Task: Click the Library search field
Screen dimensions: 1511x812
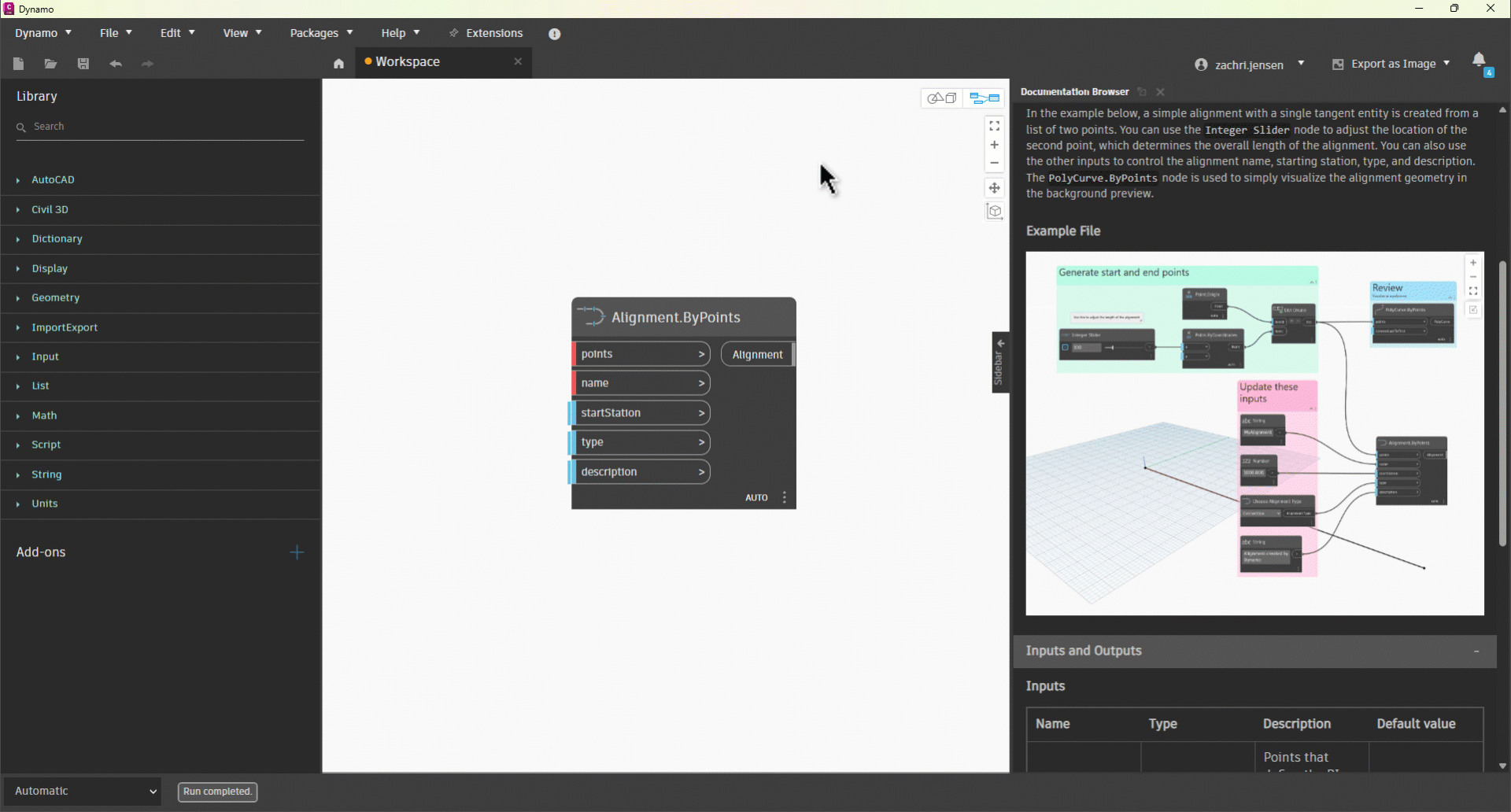Action: click(x=165, y=127)
